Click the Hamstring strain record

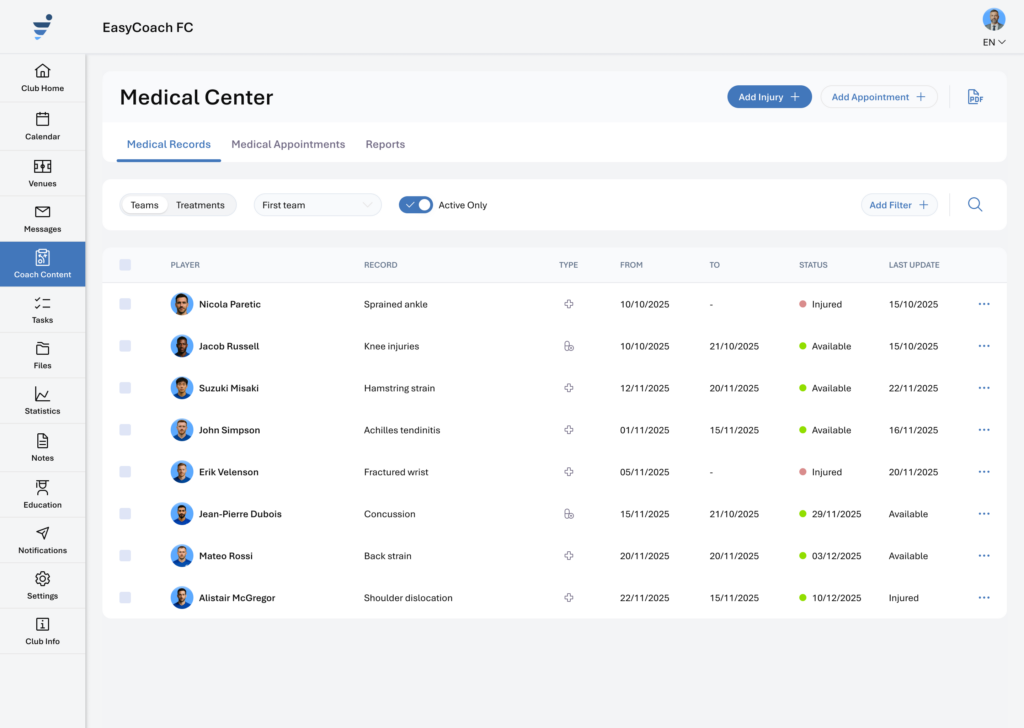point(400,388)
